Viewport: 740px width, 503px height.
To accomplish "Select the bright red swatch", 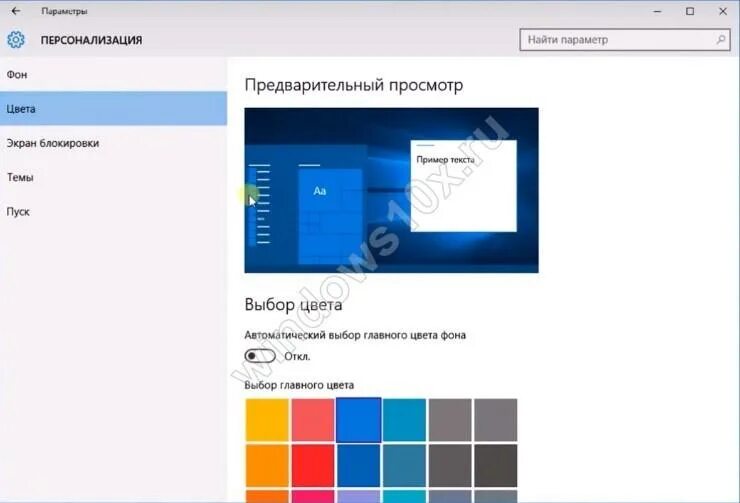I will [x=312, y=465].
